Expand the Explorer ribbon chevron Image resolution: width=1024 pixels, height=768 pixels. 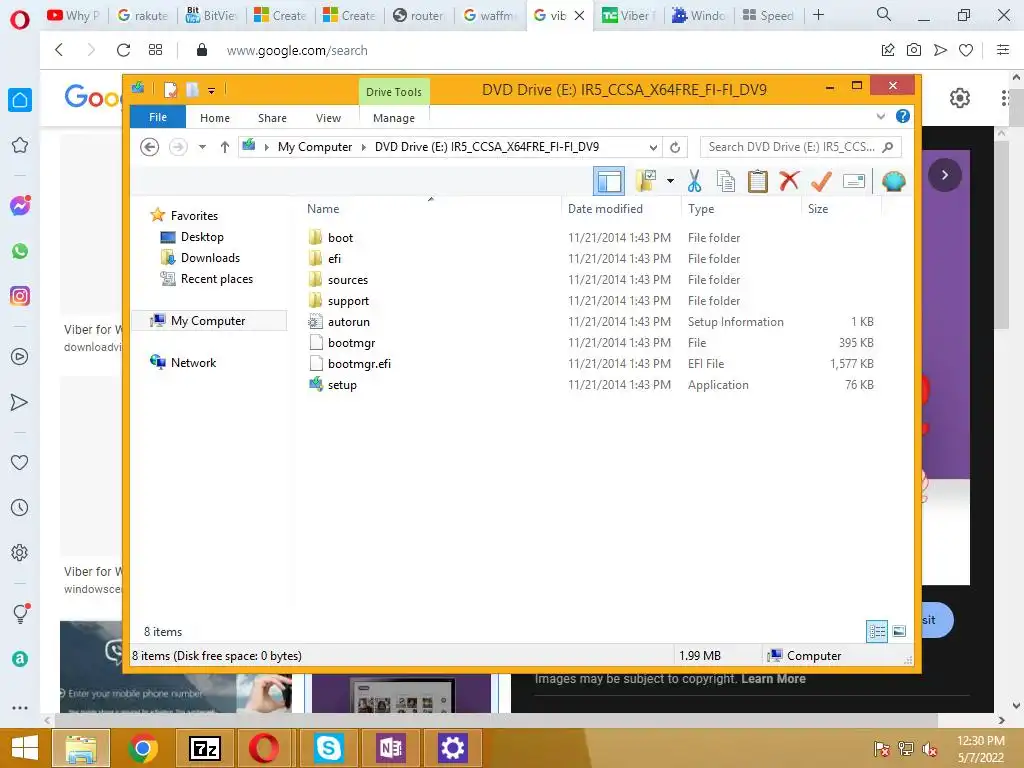[880, 116]
